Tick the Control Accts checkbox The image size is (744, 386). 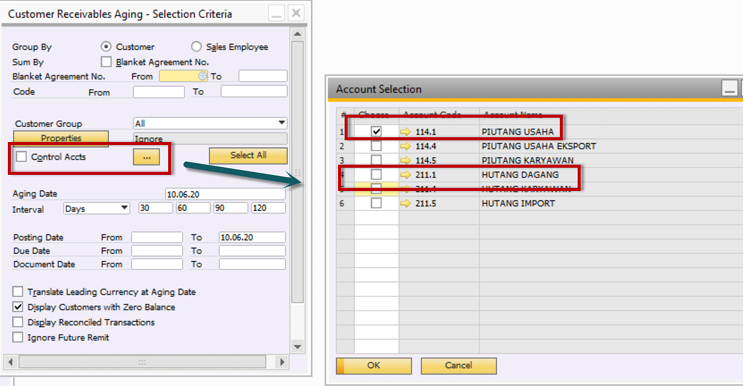[x=21, y=156]
